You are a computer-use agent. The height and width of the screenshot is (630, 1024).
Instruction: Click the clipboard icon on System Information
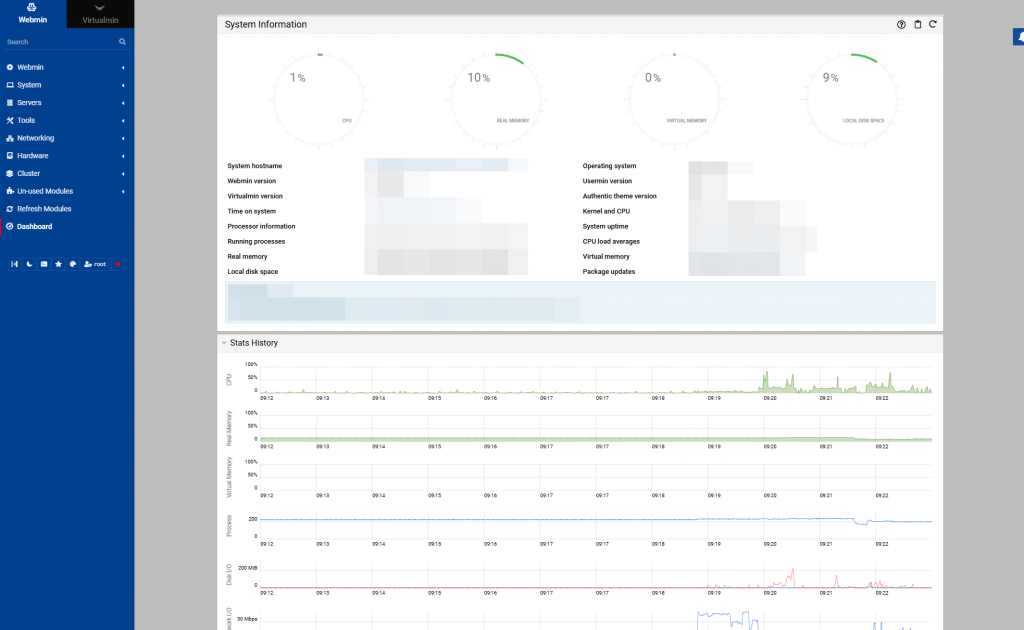(917, 24)
